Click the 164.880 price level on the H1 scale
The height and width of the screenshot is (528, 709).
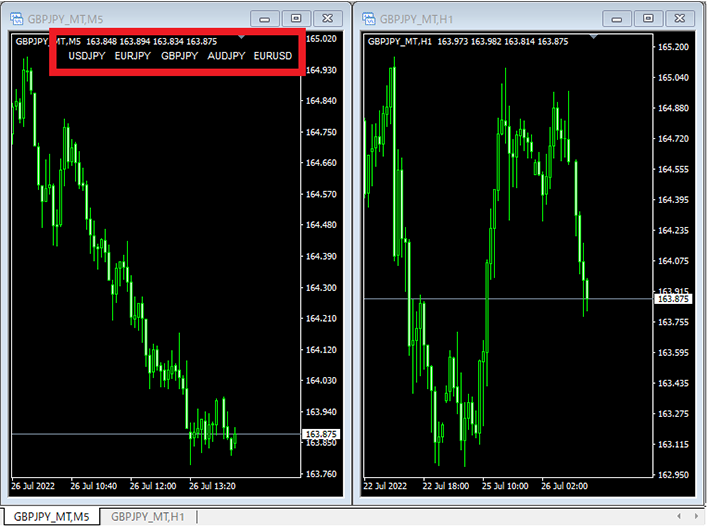pyautogui.click(x=673, y=108)
